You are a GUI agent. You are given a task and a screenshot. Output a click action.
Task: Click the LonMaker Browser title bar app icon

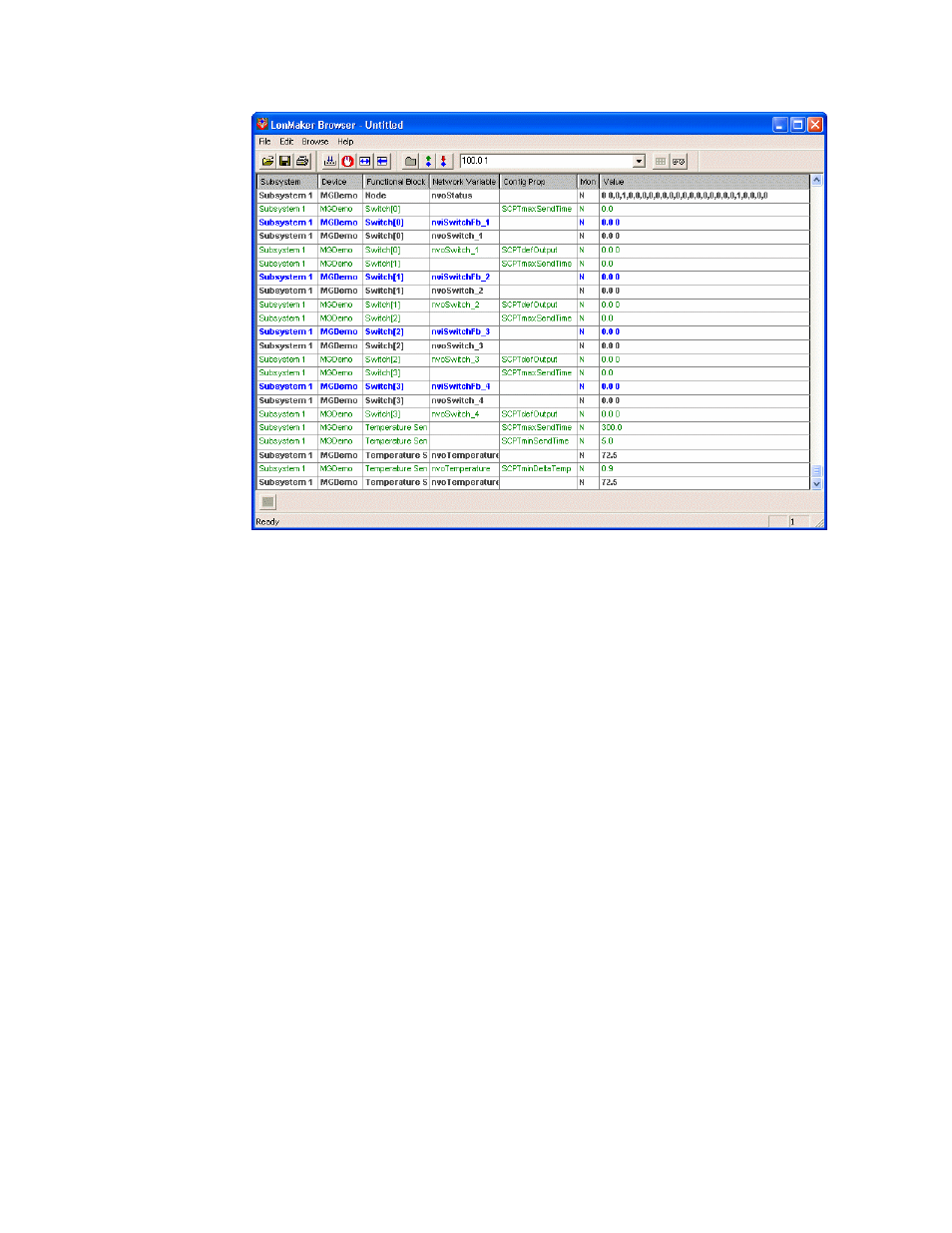point(262,124)
